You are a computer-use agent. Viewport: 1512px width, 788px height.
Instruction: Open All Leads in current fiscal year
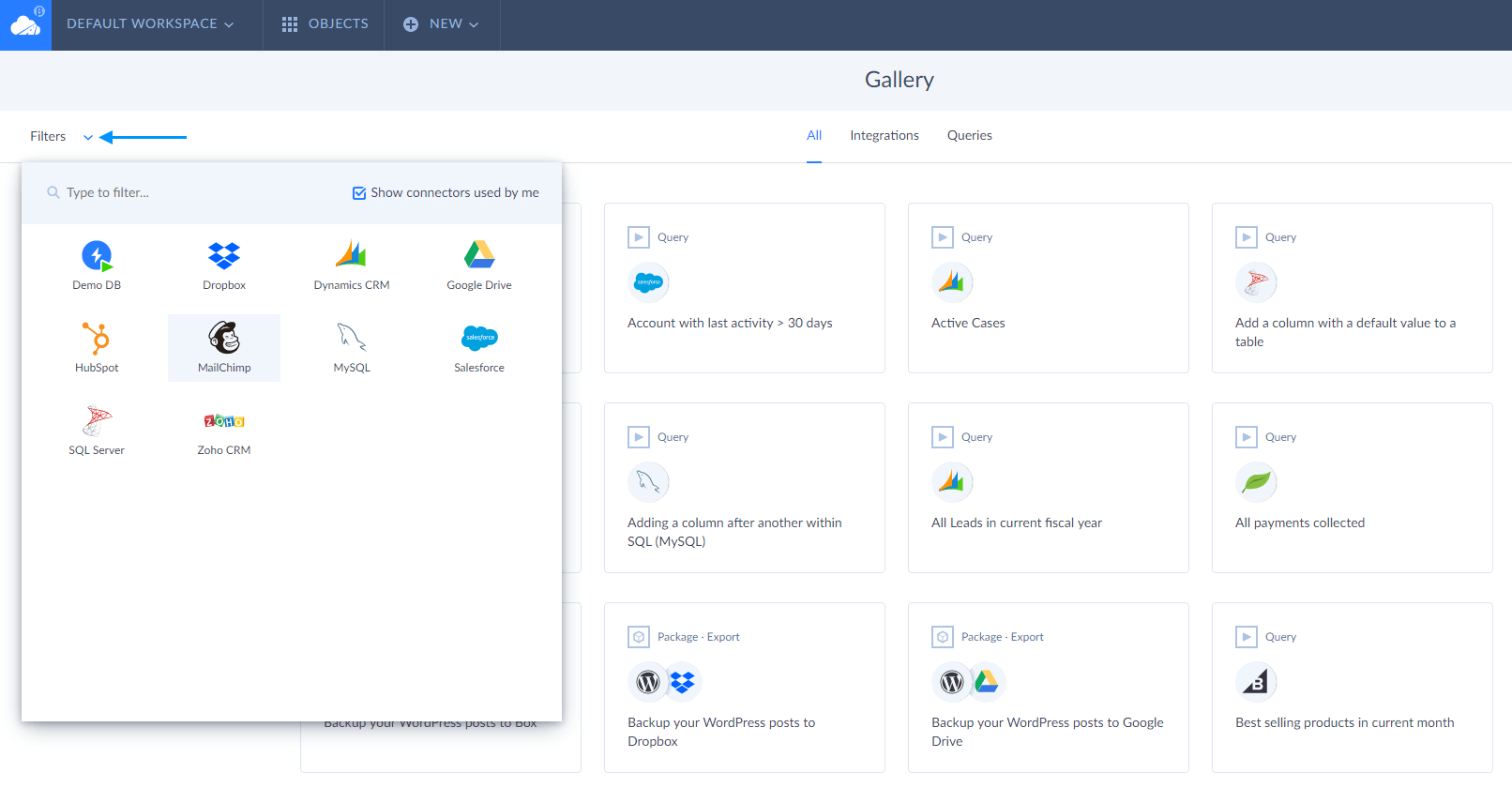click(1049, 488)
